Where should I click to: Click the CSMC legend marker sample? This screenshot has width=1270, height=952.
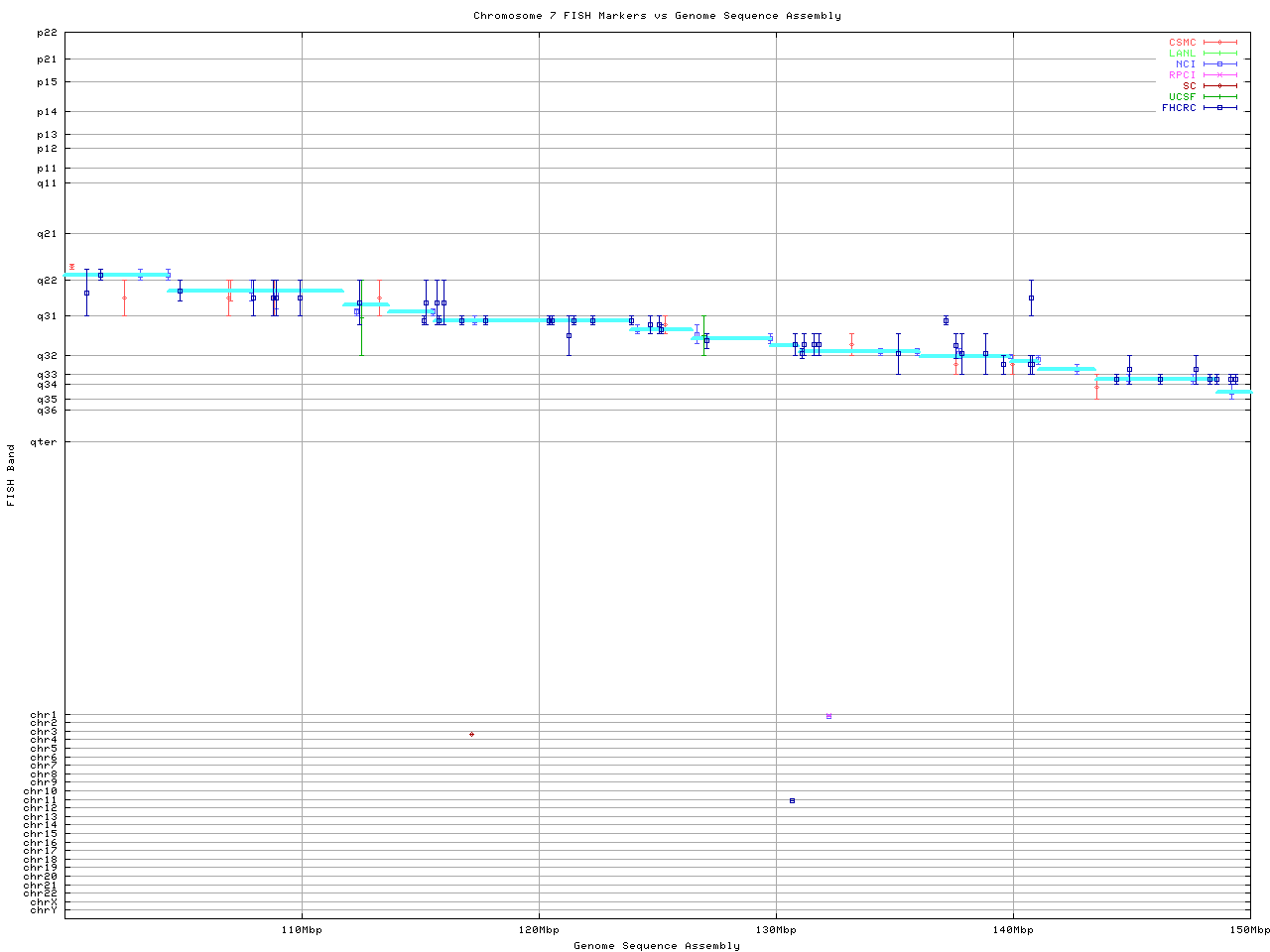1219,43
